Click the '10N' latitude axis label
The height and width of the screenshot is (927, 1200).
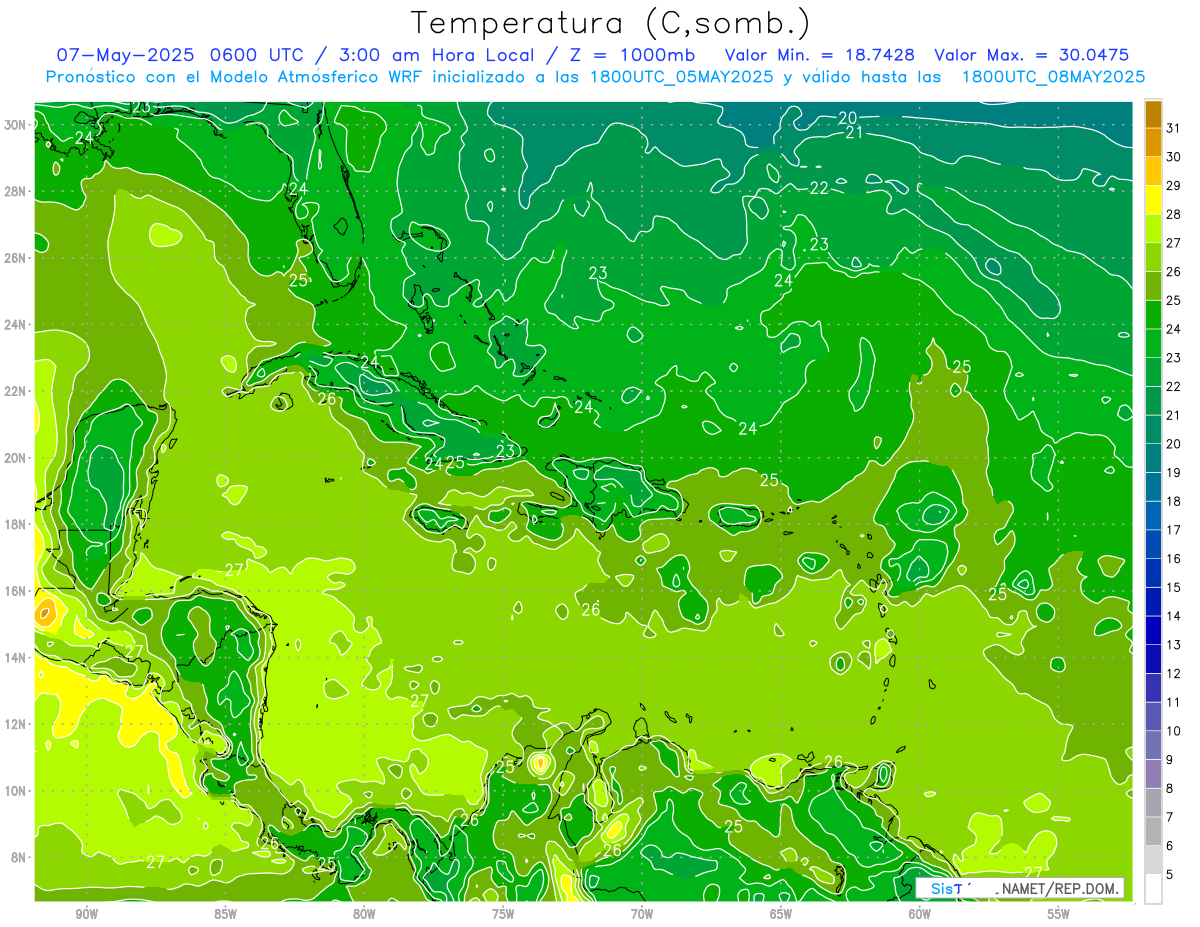pyautogui.click(x=14, y=791)
